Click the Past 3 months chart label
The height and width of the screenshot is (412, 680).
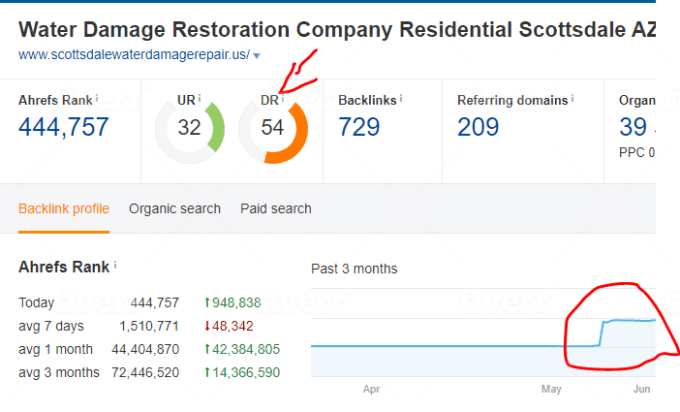(354, 268)
